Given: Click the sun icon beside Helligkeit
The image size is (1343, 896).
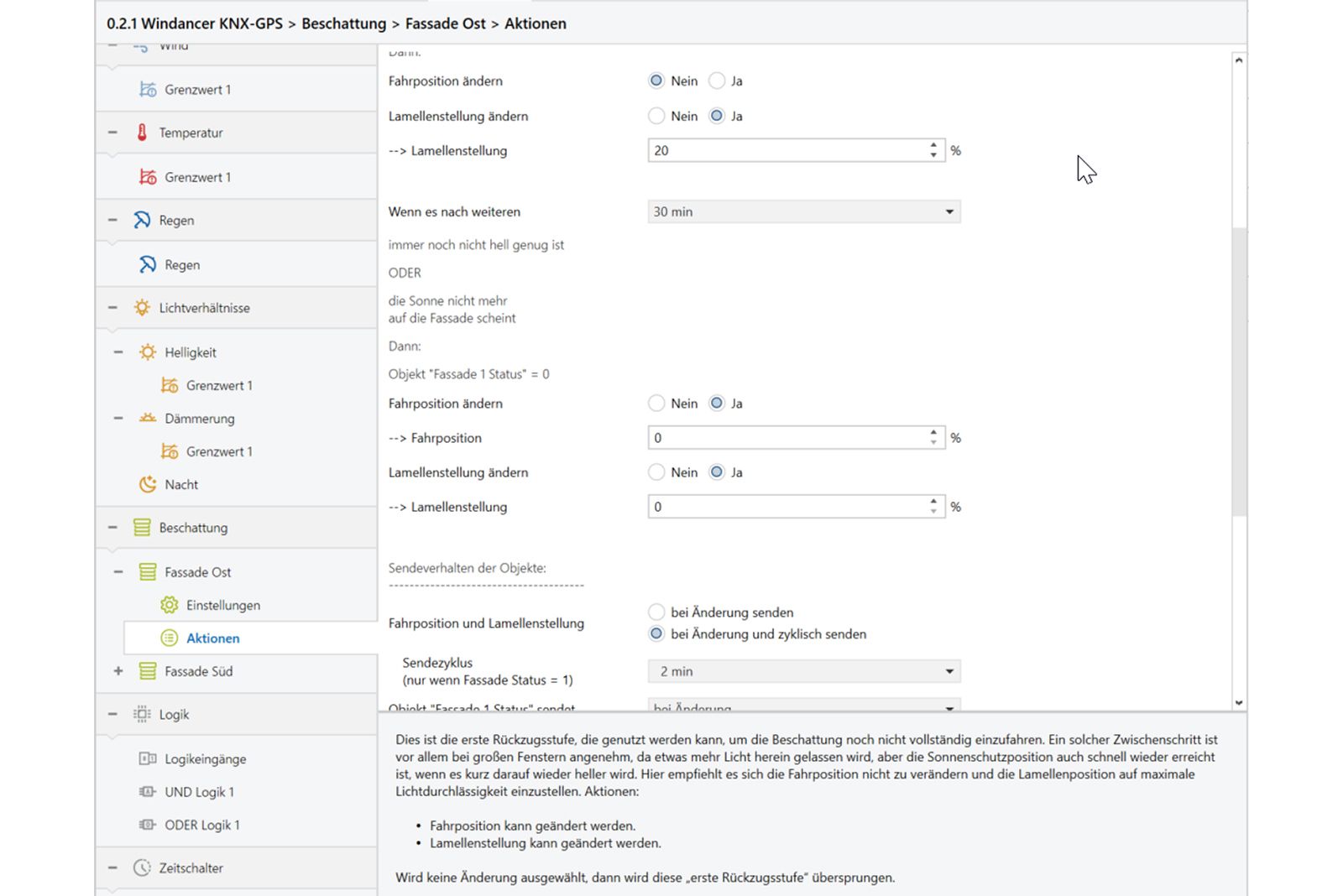Looking at the screenshot, I should pos(148,352).
